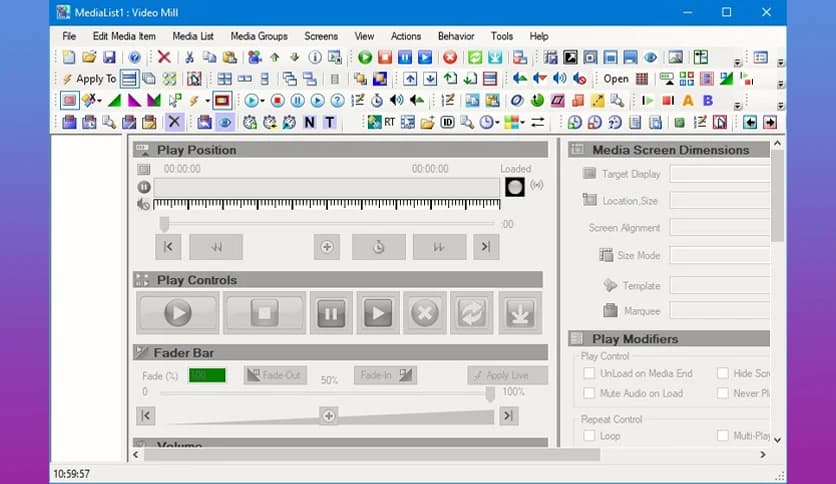
Task: Tick the Hide Scr... checkbox
Action: click(723, 373)
